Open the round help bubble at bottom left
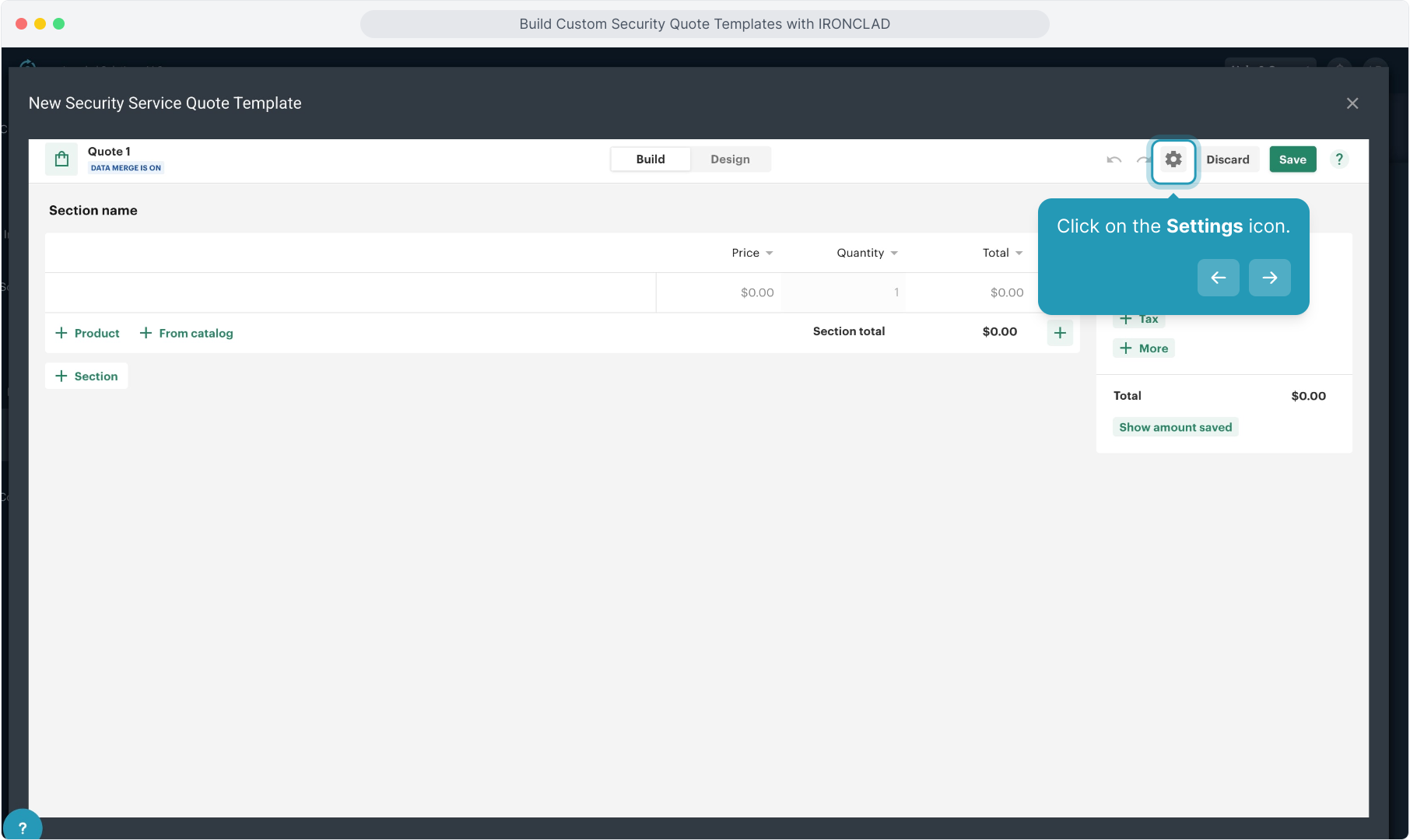Viewport: 1410px width, 840px height. [x=23, y=827]
